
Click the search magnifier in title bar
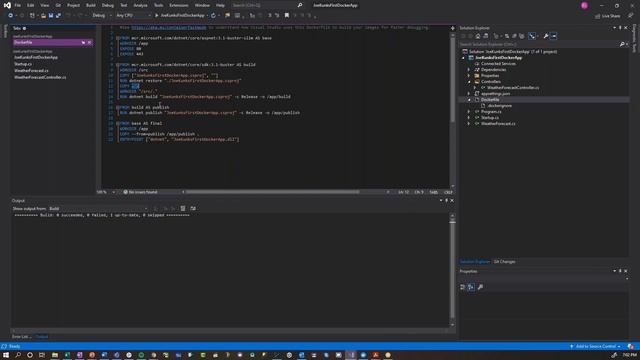click(x=300, y=5)
